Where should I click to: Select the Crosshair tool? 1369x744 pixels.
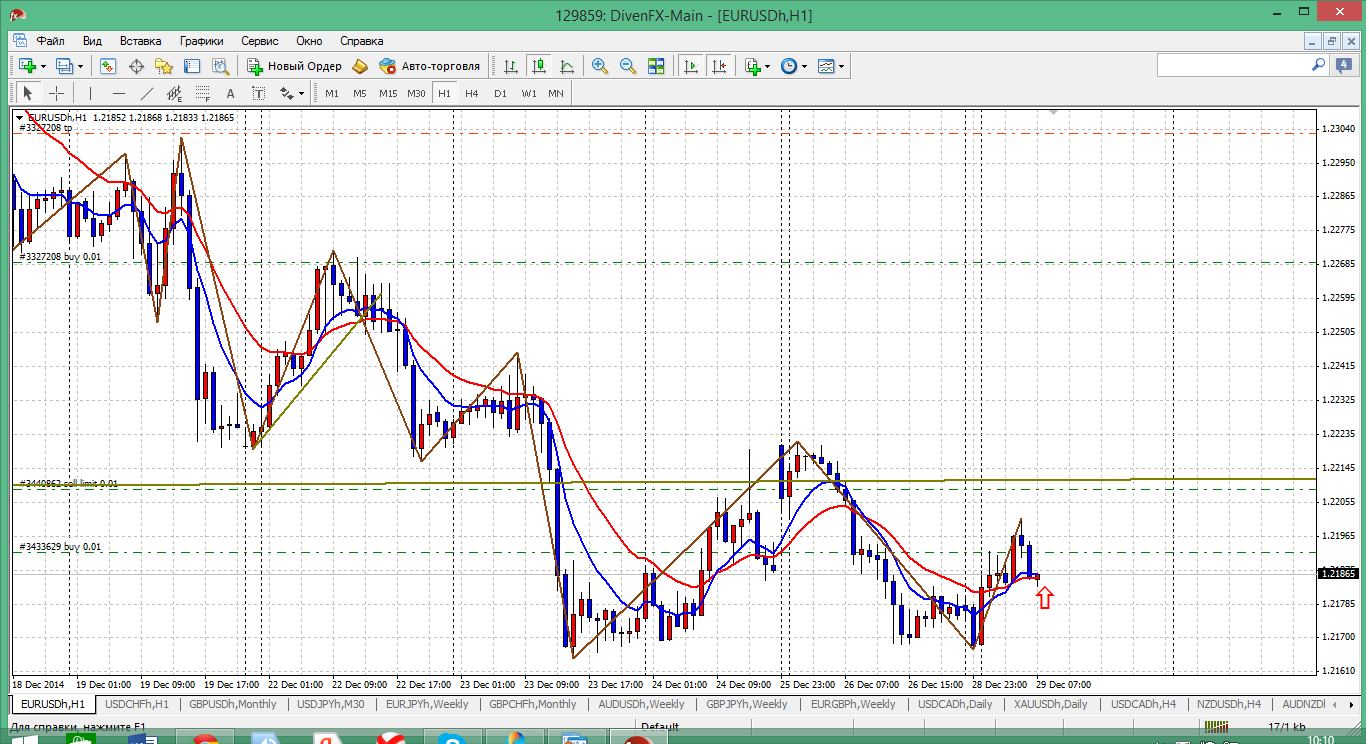point(57,93)
